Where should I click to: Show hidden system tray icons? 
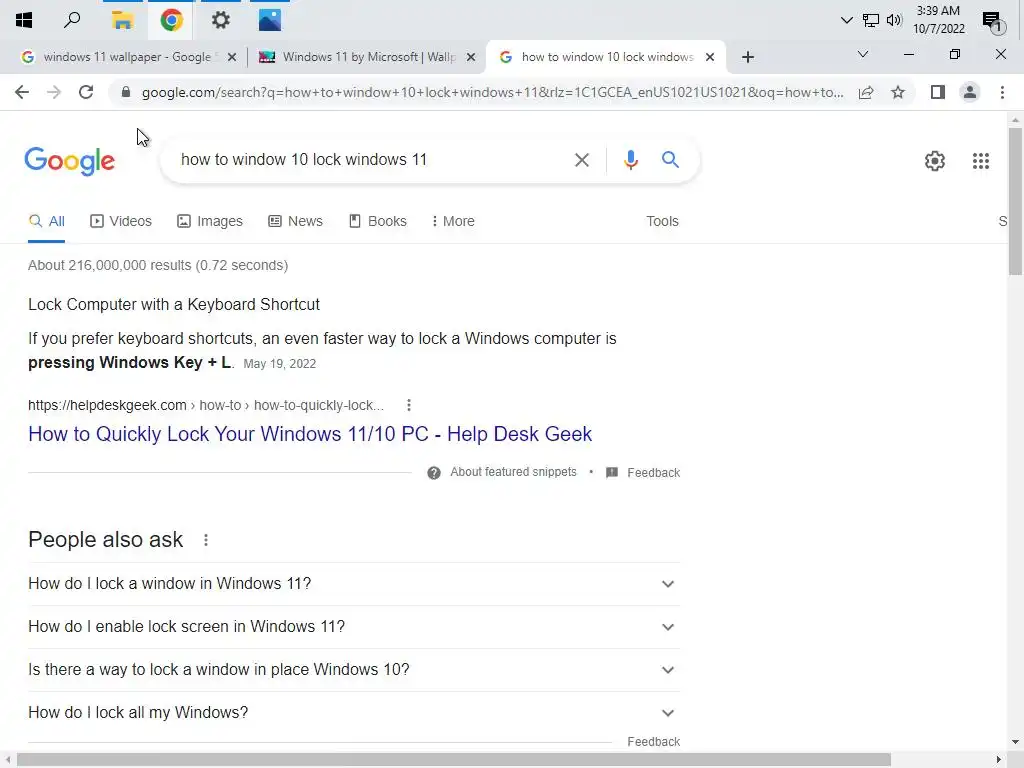[x=846, y=20]
